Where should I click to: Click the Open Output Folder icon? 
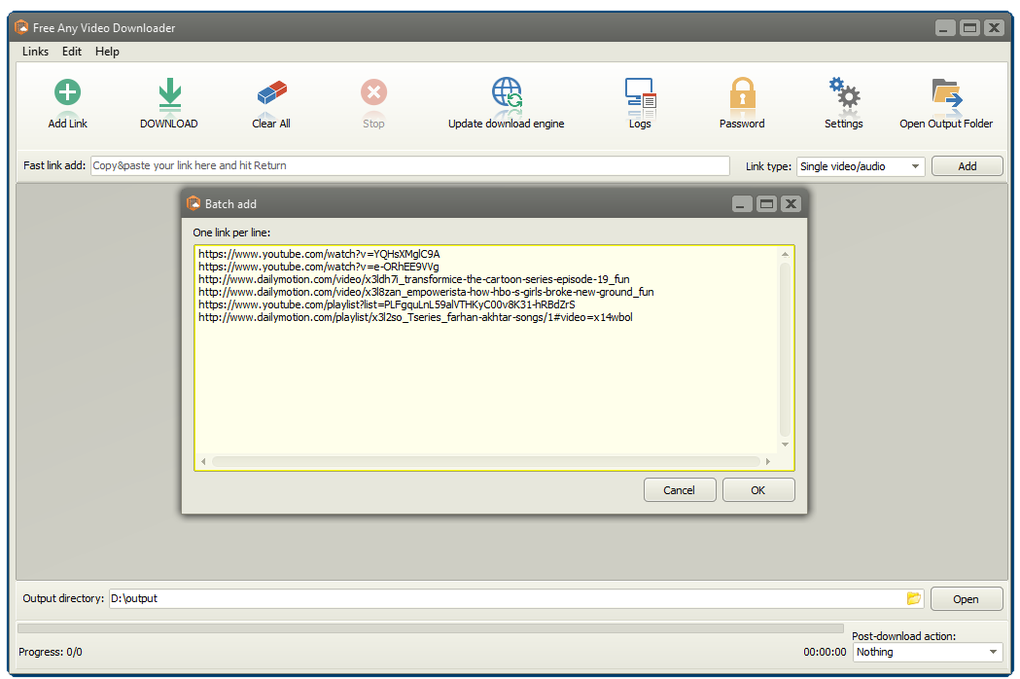click(x=946, y=93)
